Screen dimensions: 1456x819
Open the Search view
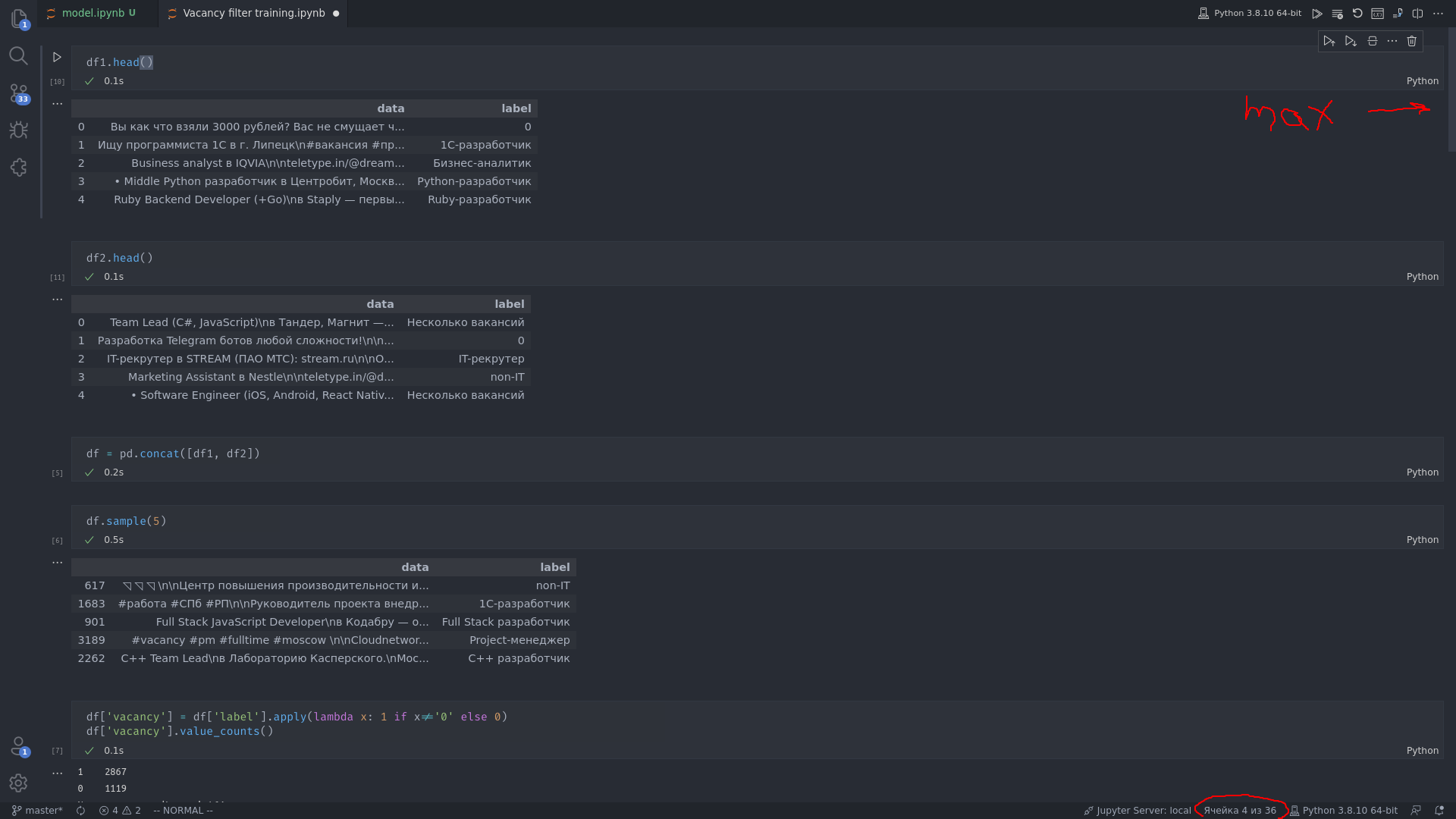pyautogui.click(x=18, y=55)
